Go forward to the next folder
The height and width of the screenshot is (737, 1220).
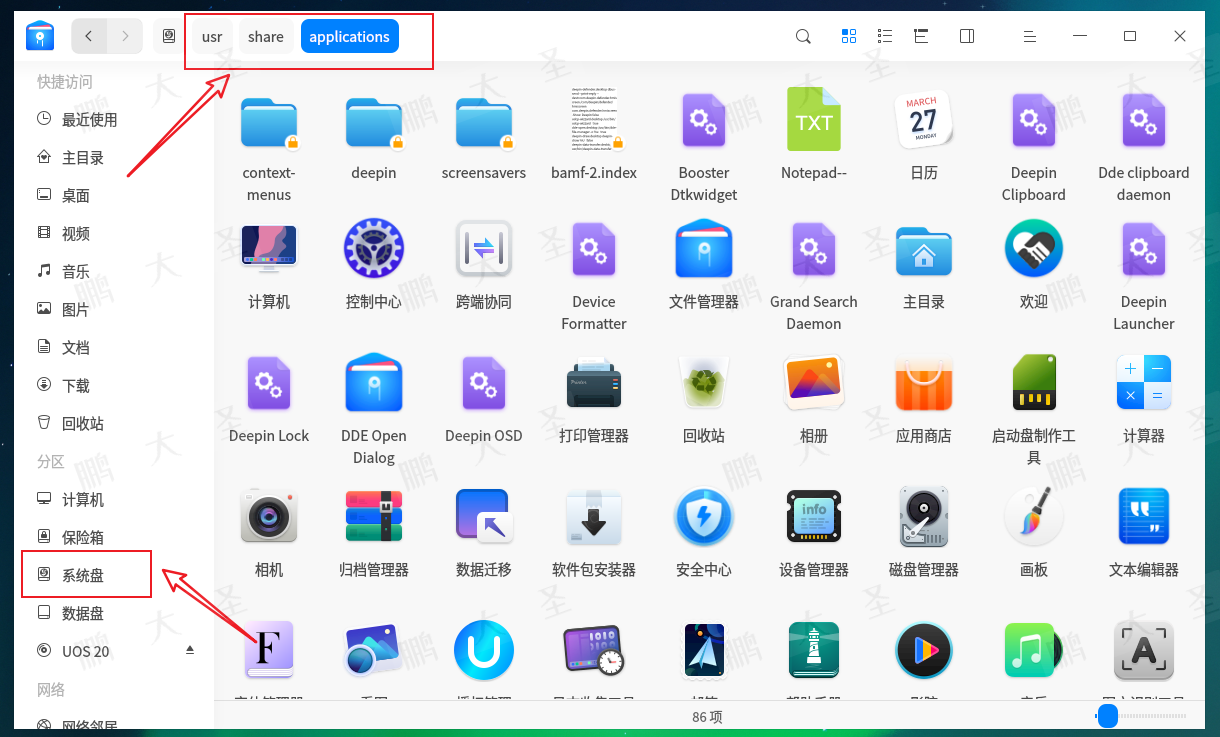click(x=124, y=36)
